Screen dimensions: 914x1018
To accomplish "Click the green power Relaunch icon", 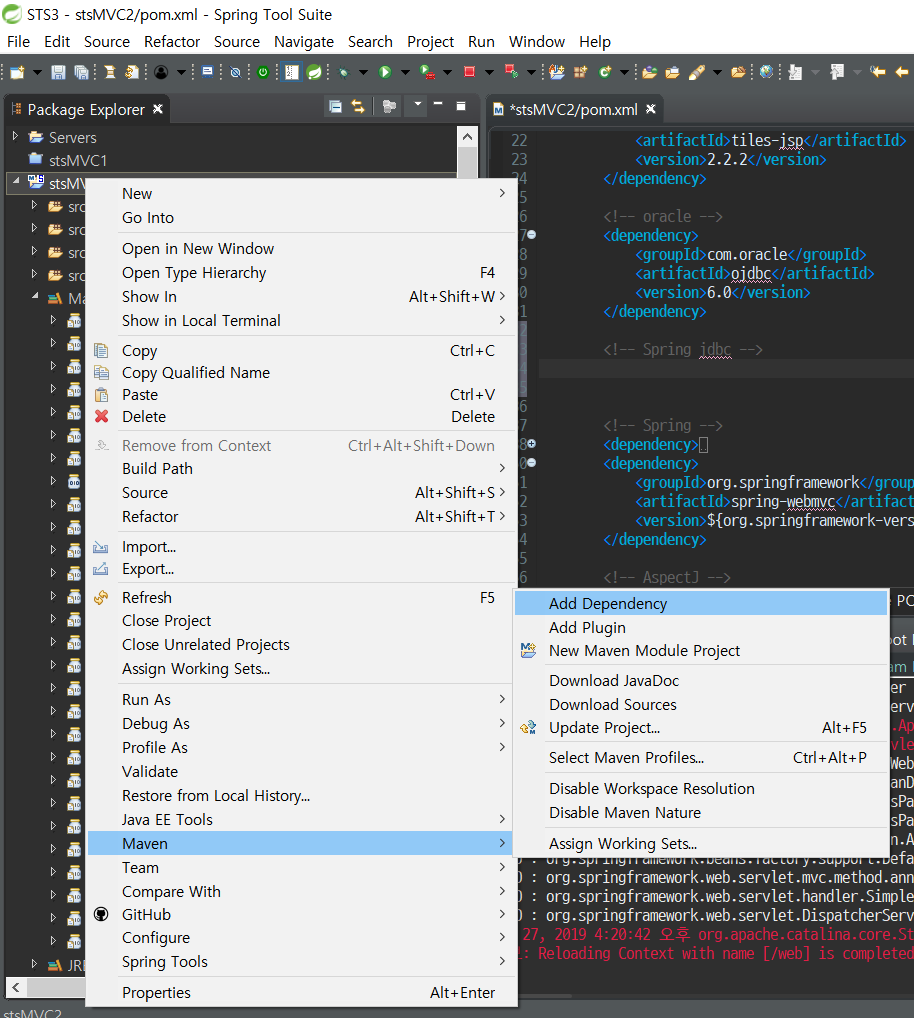I will pos(263,72).
